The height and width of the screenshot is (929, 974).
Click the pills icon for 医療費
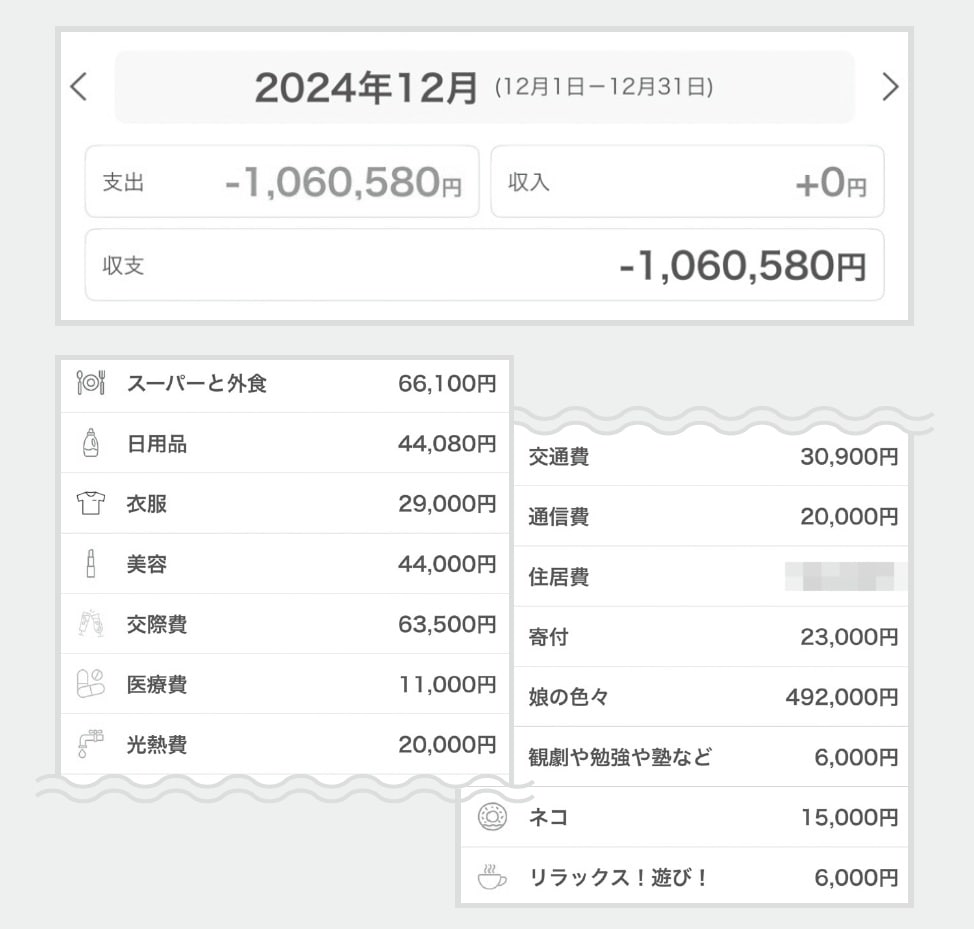[91, 684]
